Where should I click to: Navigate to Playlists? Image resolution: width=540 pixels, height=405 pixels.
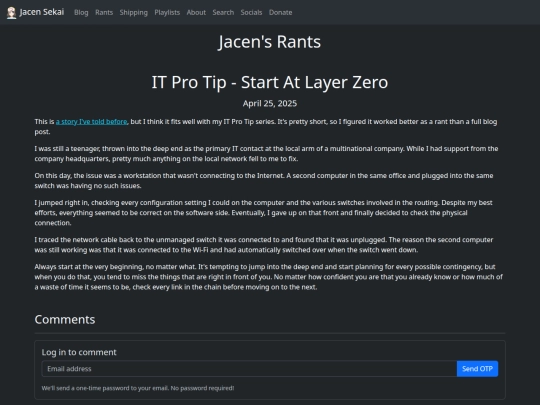pos(167,12)
